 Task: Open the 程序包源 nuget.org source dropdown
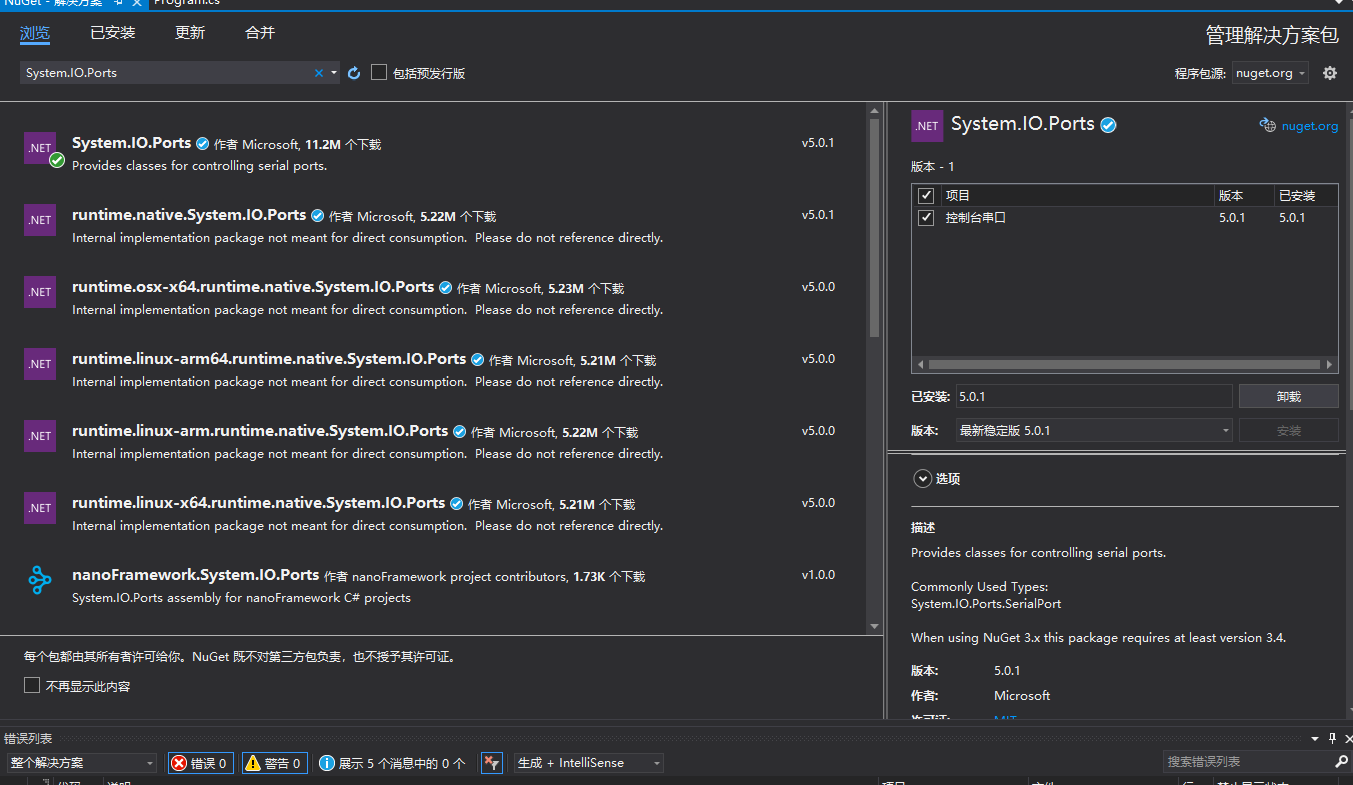click(1270, 73)
